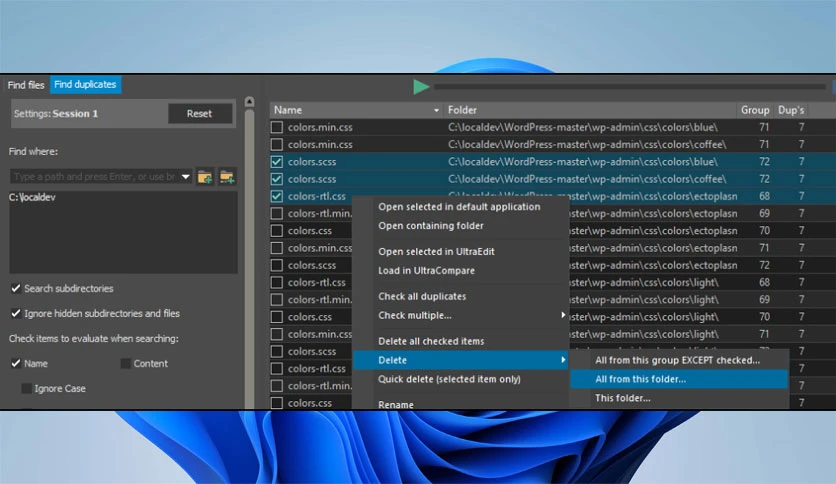Sort by the Group column header

coord(755,110)
